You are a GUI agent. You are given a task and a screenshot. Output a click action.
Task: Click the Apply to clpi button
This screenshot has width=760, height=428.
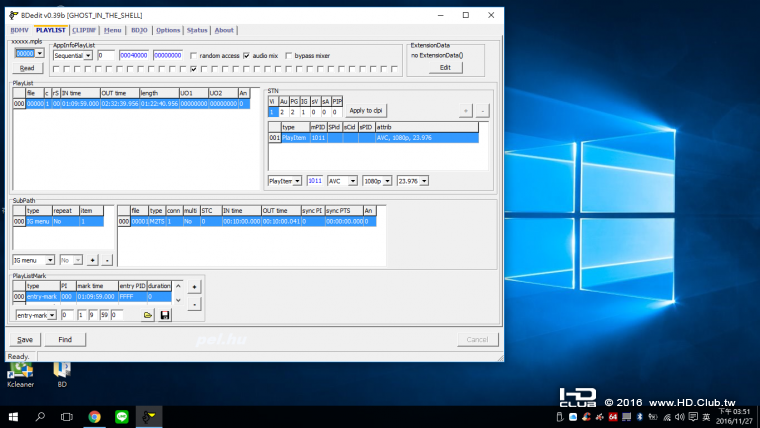pos(365,110)
